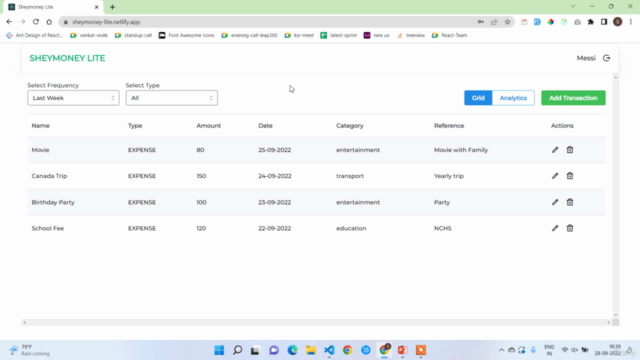Edit the Birthday Party transaction

[x=555, y=202]
